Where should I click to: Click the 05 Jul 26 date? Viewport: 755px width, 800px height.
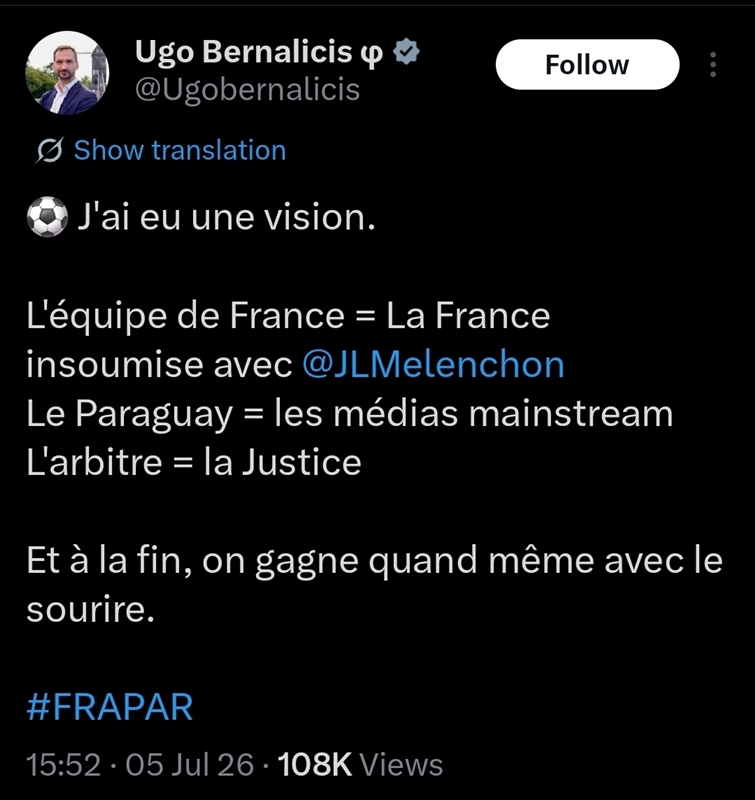[189, 765]
